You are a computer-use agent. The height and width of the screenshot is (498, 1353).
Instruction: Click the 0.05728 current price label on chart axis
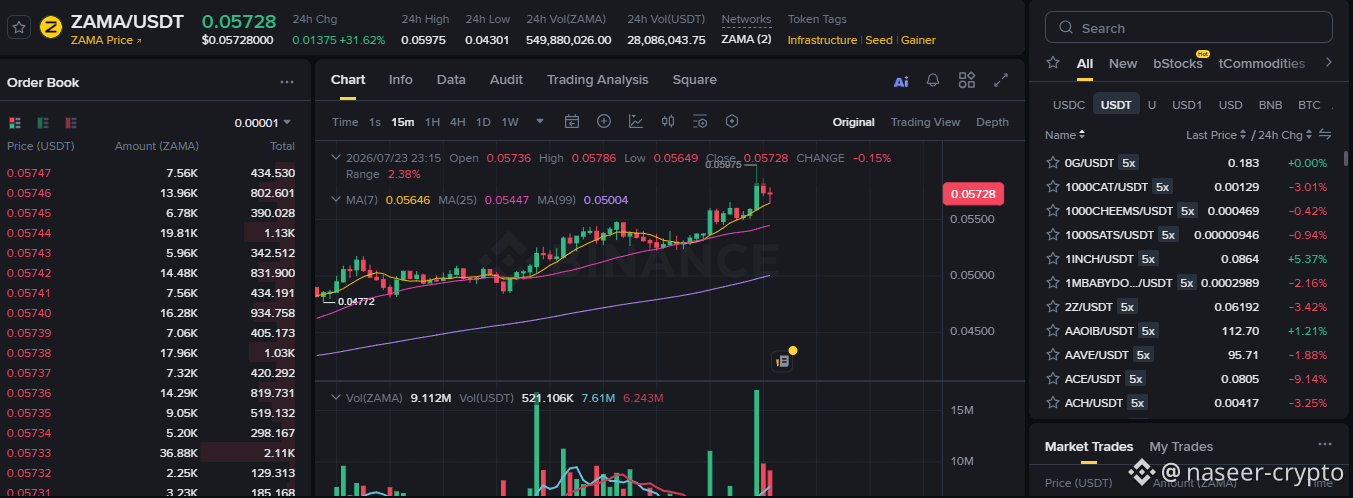click(x=972, y=194)
